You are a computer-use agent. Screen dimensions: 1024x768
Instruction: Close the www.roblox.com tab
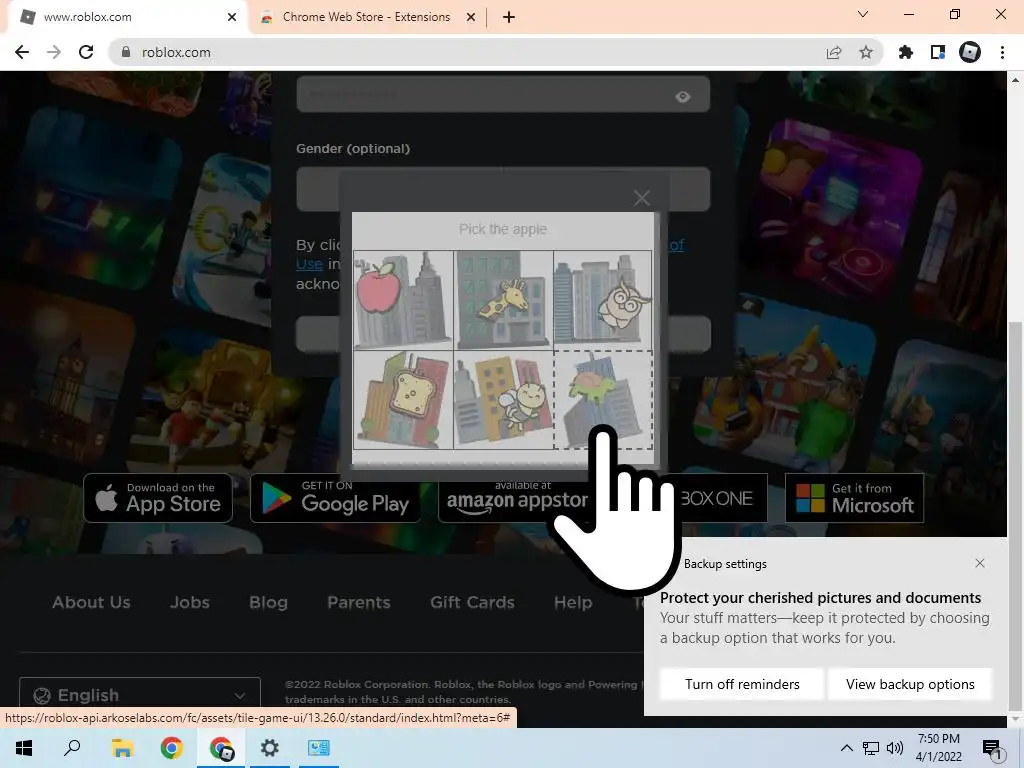coord(232,17)
